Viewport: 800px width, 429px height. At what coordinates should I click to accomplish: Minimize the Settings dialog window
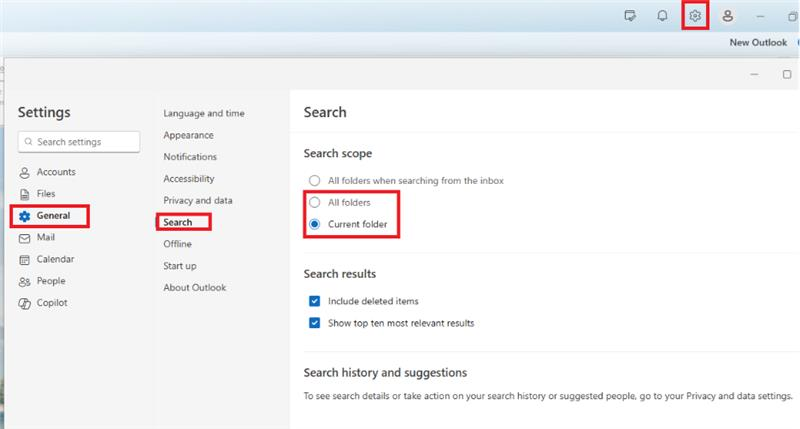click(x=755, y=74)
